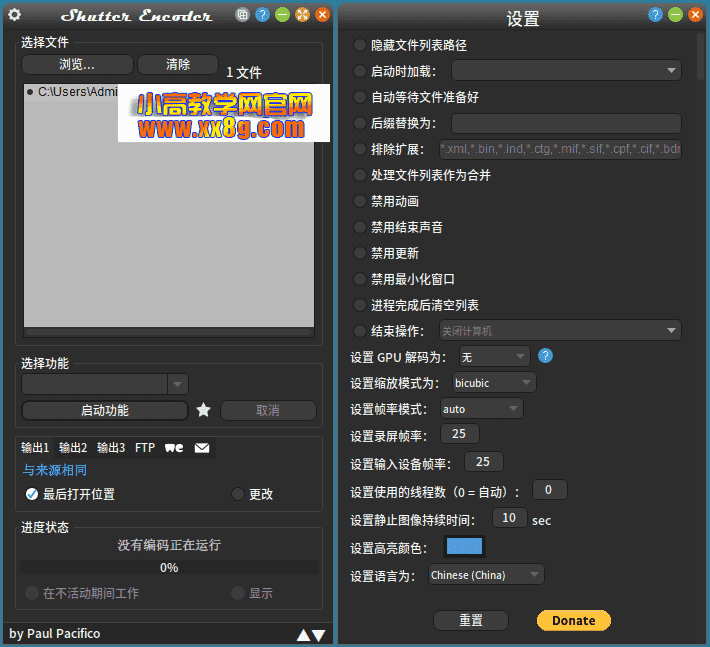Enable 自动等待文件准备好
Viewport: 710px width, 647px height.
click(360, 97)
